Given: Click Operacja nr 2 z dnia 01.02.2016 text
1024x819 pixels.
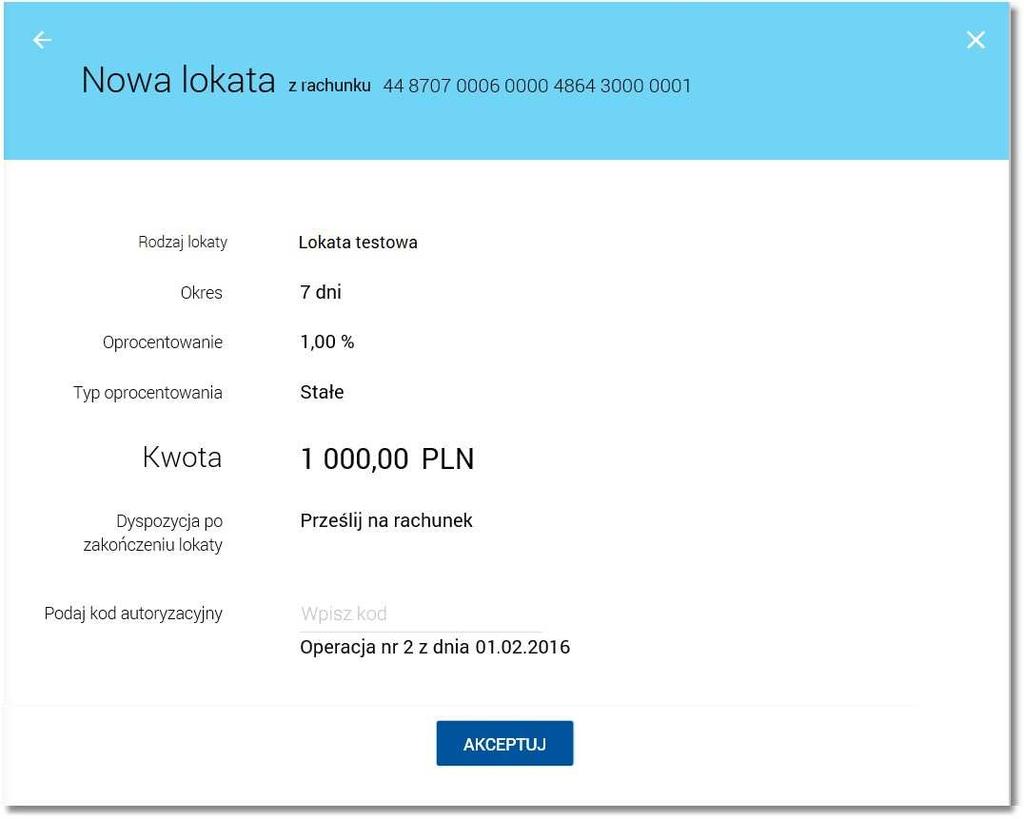Looking at the screenshot, I should click(435, 647).
